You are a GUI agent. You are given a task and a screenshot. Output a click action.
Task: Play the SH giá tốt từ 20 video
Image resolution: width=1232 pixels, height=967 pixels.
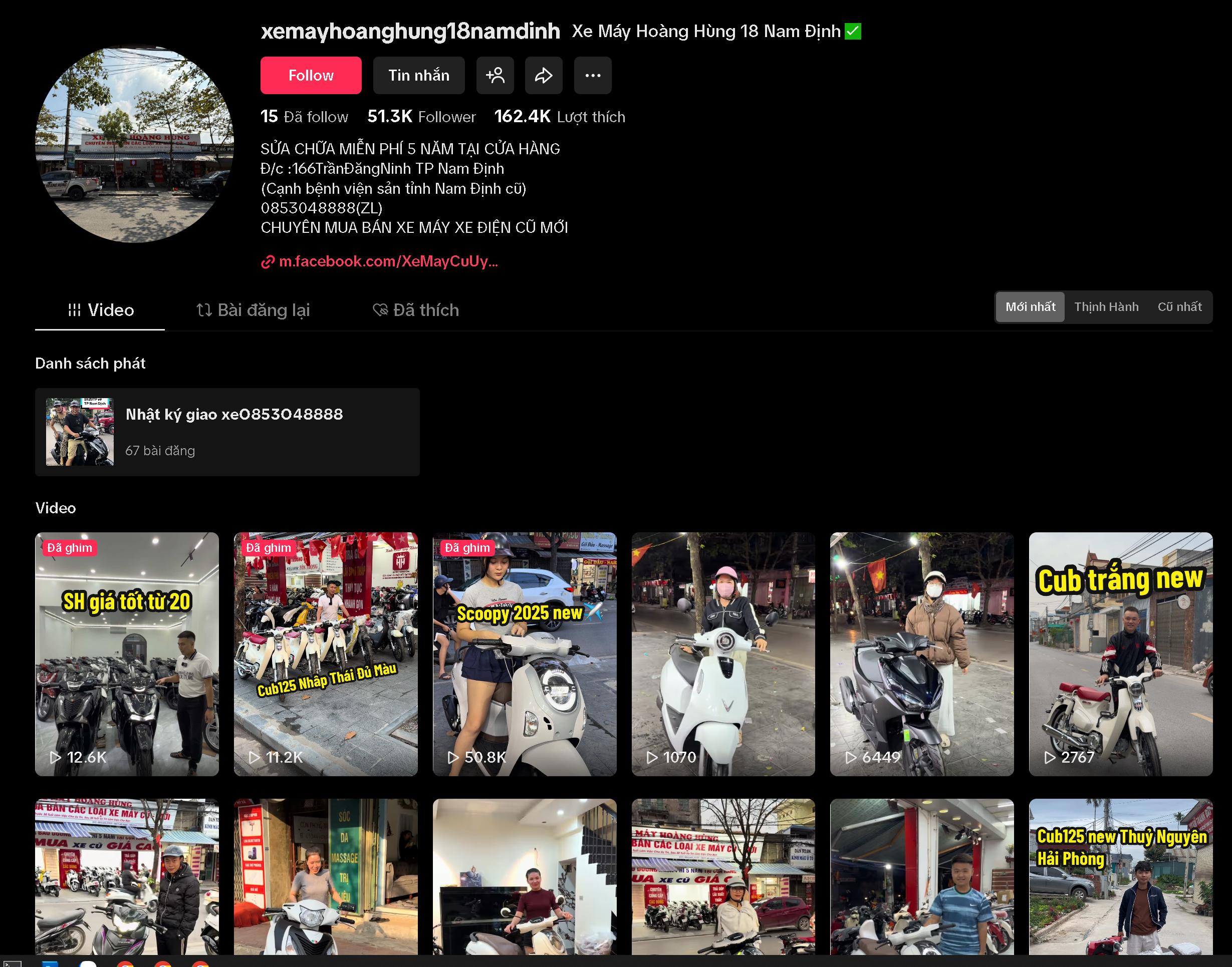(127, 654)
